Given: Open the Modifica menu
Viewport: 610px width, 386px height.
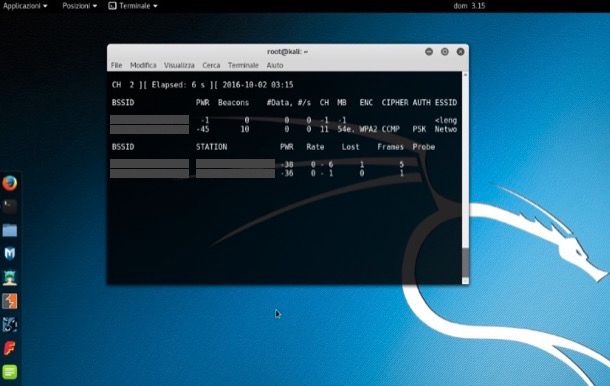Looking at the screenshot, I should click(143, 65).
